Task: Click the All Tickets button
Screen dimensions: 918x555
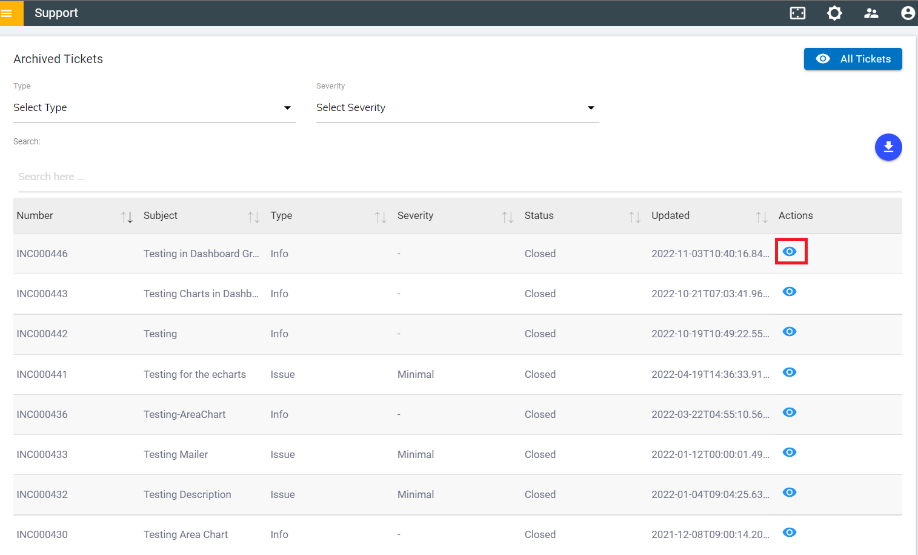Action: coord(853,59)
